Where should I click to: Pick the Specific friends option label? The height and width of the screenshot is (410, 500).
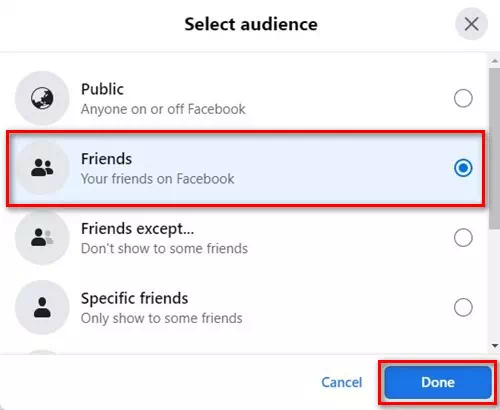pos(134,298)
